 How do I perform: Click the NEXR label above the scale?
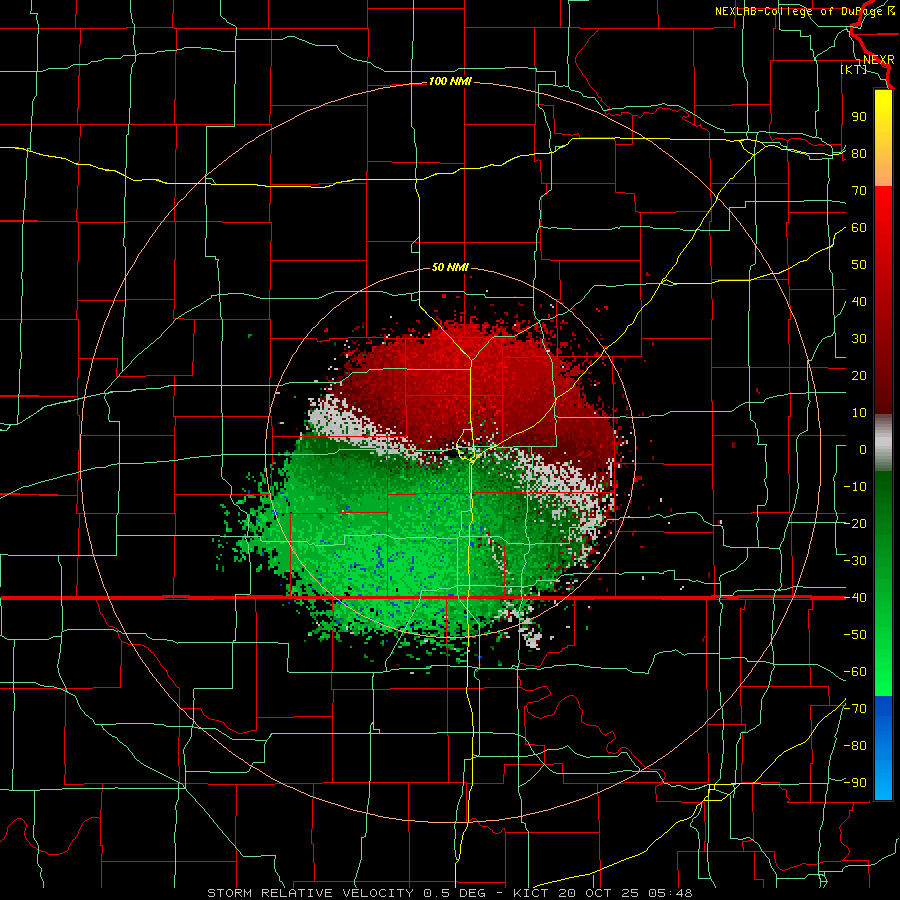point(879,60)
